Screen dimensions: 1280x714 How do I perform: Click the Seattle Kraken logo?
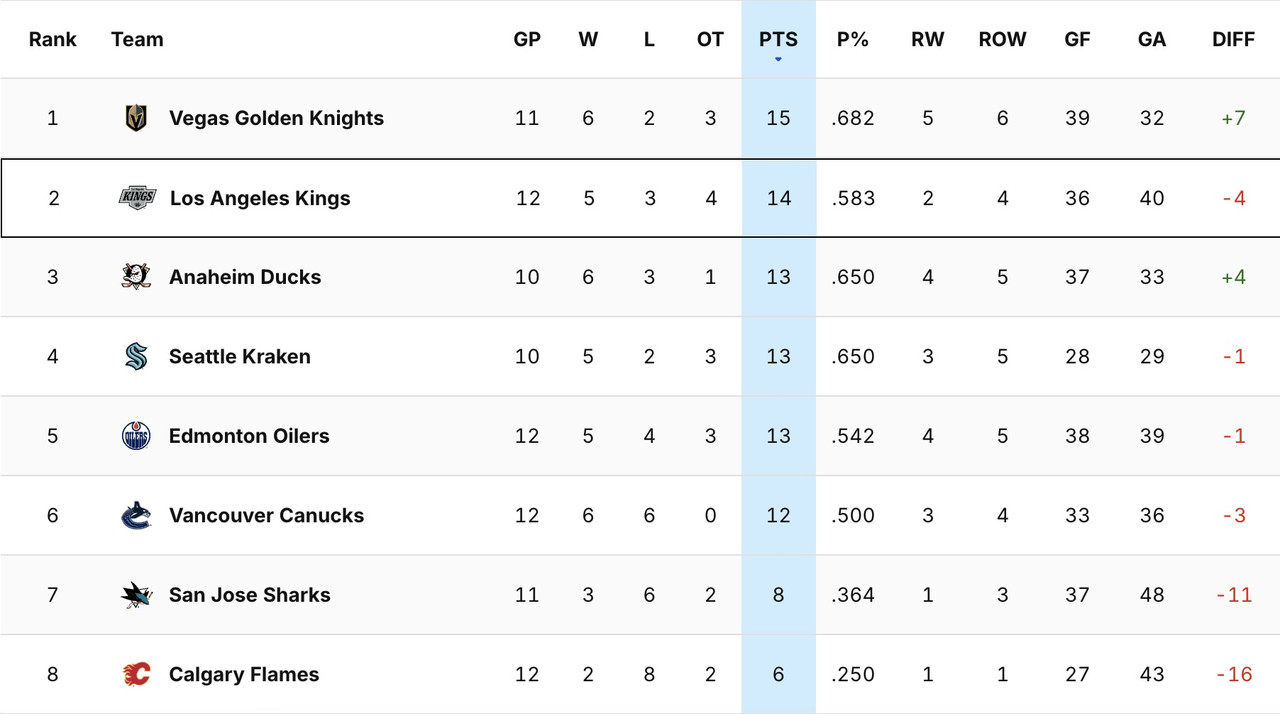click(x=136, y=356)
